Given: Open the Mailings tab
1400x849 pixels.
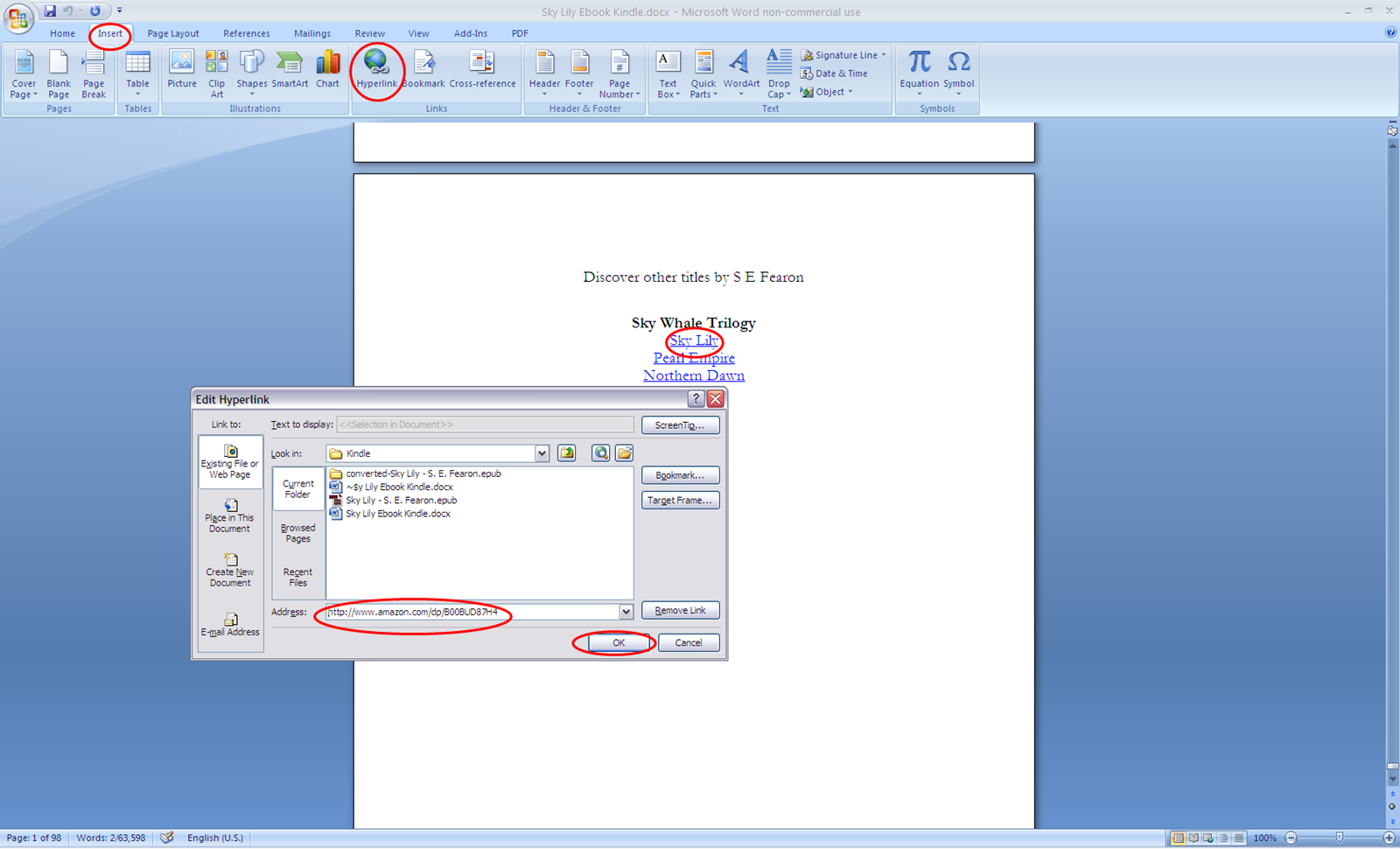Looking at the screenshot, I should coord(311,33).
